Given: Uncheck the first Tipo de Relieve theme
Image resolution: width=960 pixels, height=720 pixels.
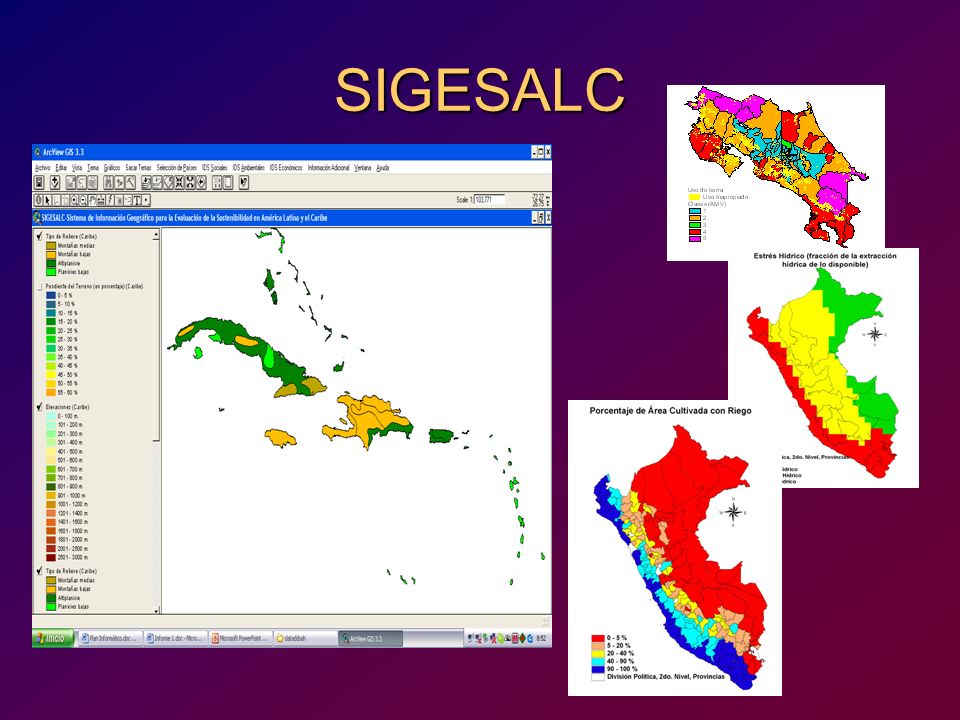Looking at the screenshot, I should [x=39, y=236].
